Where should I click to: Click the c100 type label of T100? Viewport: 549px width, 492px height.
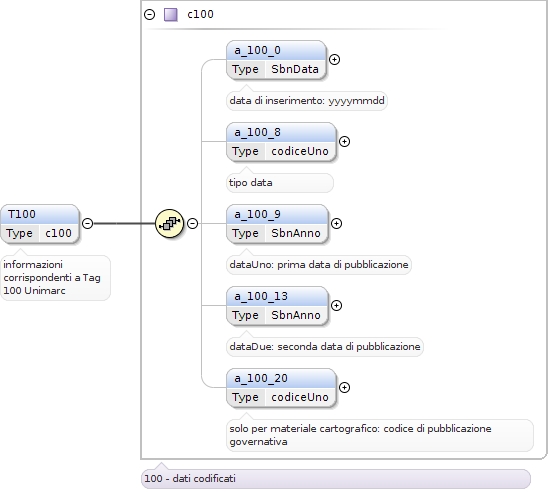[x=58, y=233]
